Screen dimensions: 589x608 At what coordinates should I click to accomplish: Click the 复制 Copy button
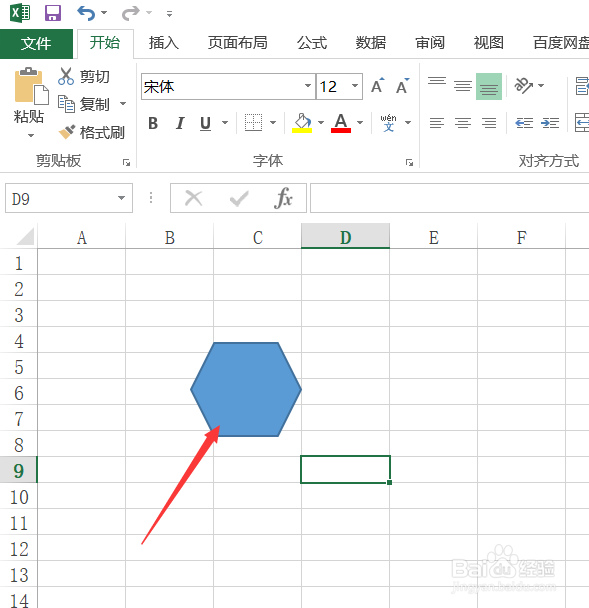point(84,104)
